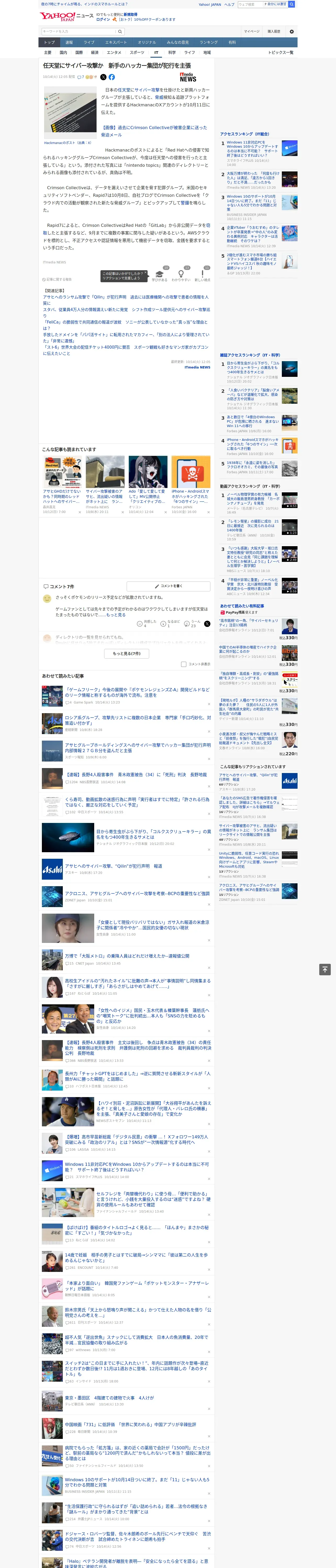Switch to the 速報 tab
The height and width of the screenshot is (1568, 336).
click(x=69, y=43)
